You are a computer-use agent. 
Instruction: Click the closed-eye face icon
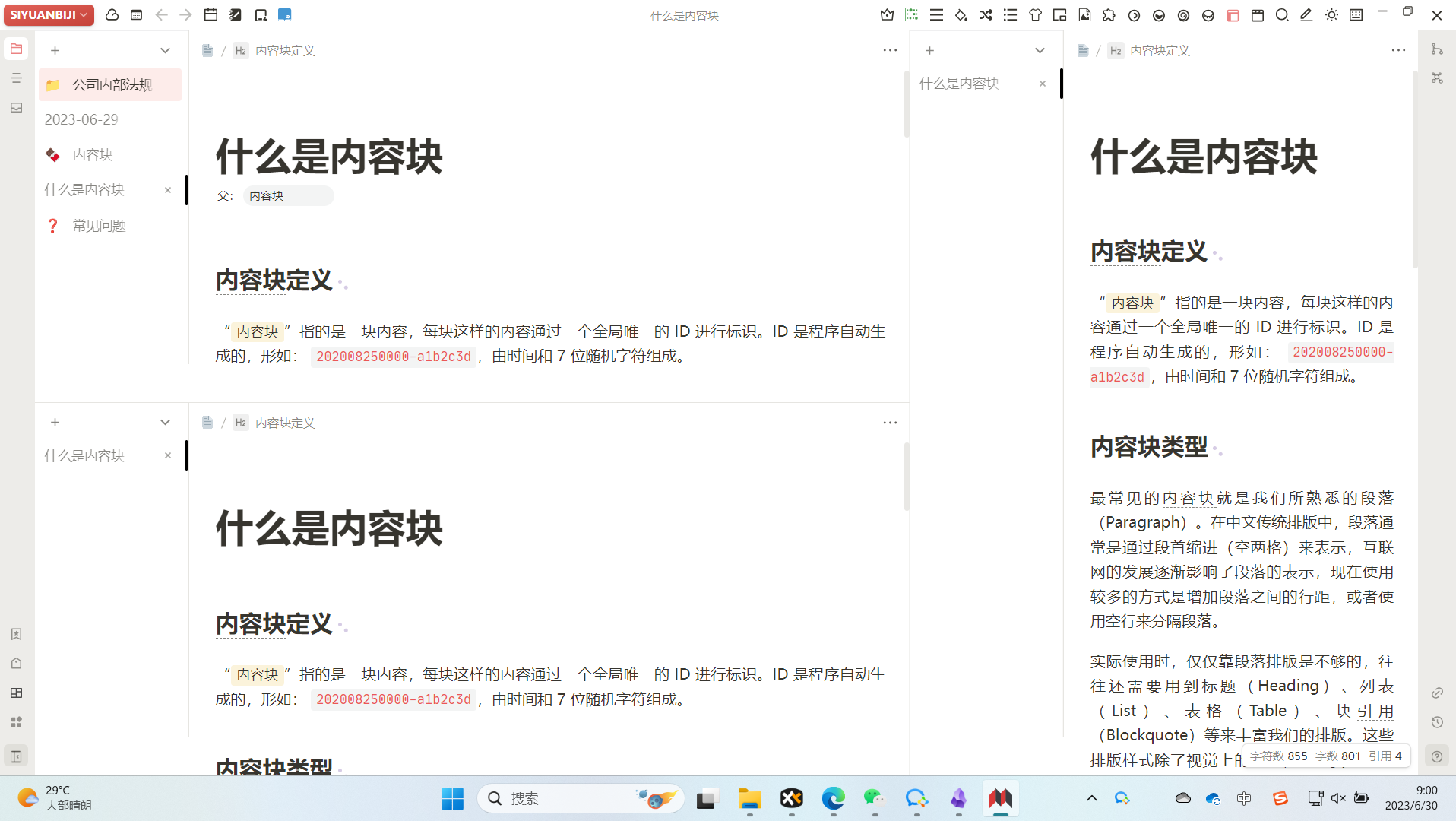[x=1208, y=15]
